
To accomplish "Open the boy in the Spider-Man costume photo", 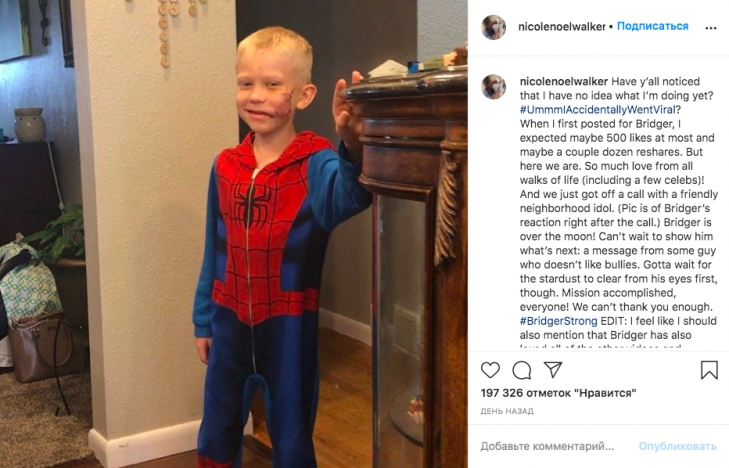I will (x=234, y=234).
